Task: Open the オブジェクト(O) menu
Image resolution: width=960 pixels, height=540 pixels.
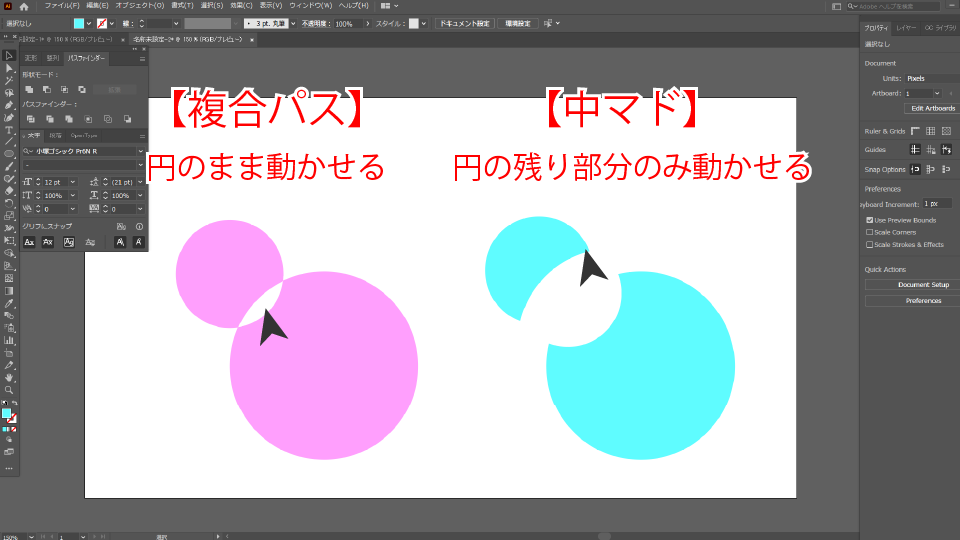Action: tap(140, 6)
